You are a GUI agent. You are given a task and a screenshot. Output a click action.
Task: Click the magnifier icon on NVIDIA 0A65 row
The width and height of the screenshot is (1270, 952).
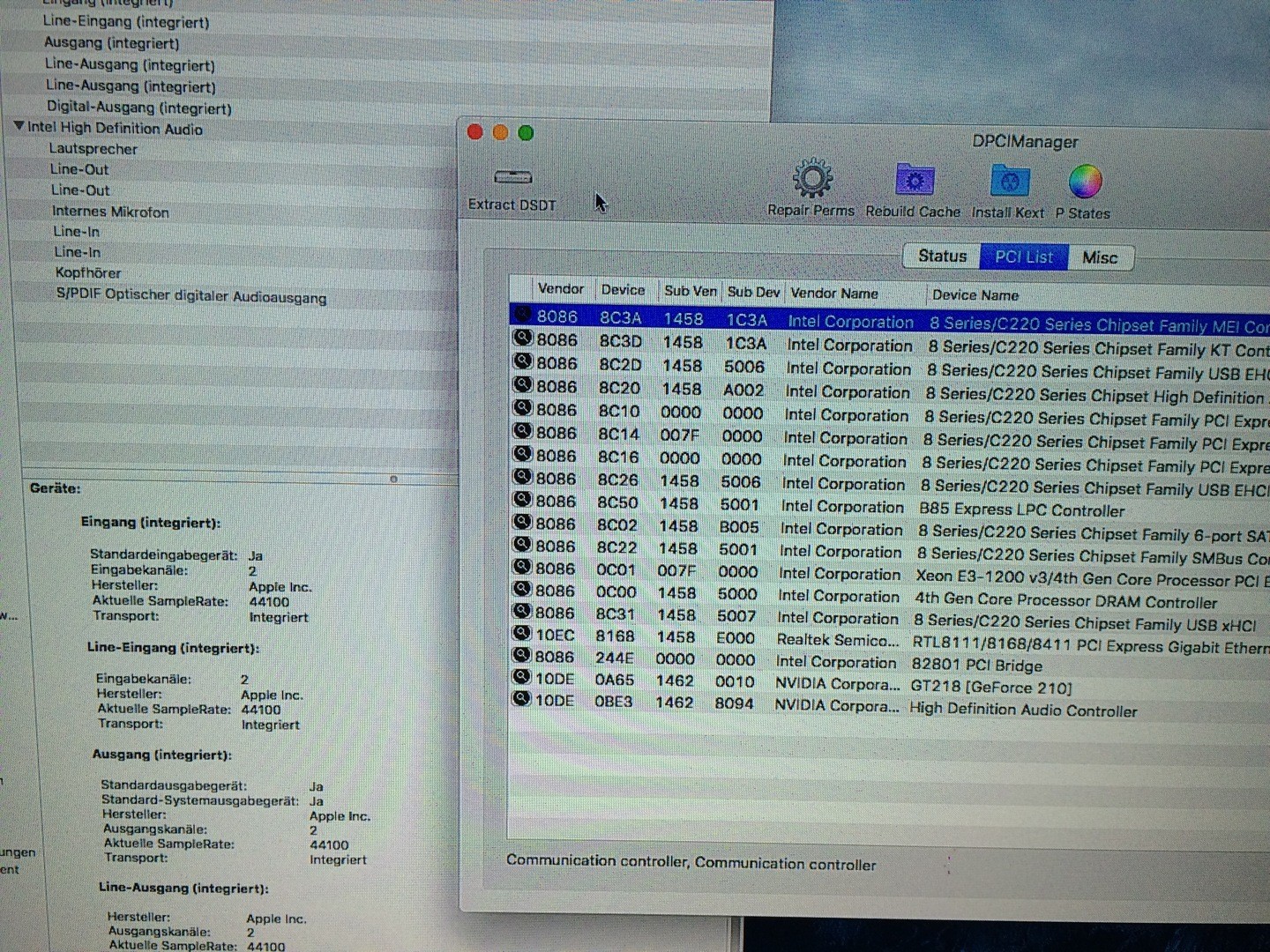(x=522, y=677)
